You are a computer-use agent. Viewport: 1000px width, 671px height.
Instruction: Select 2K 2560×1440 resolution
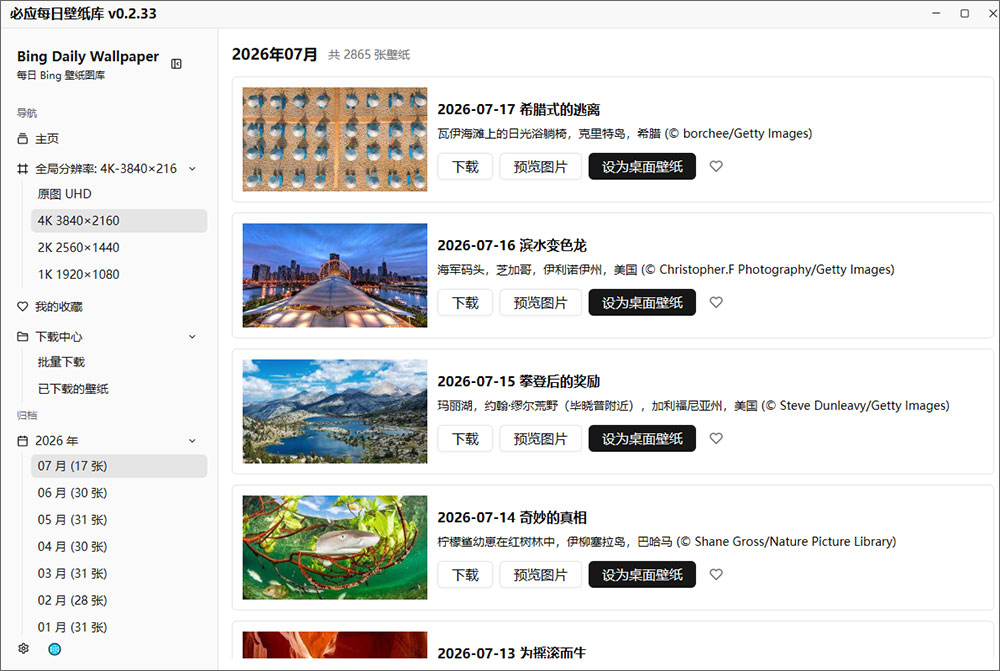pos(119,247)
